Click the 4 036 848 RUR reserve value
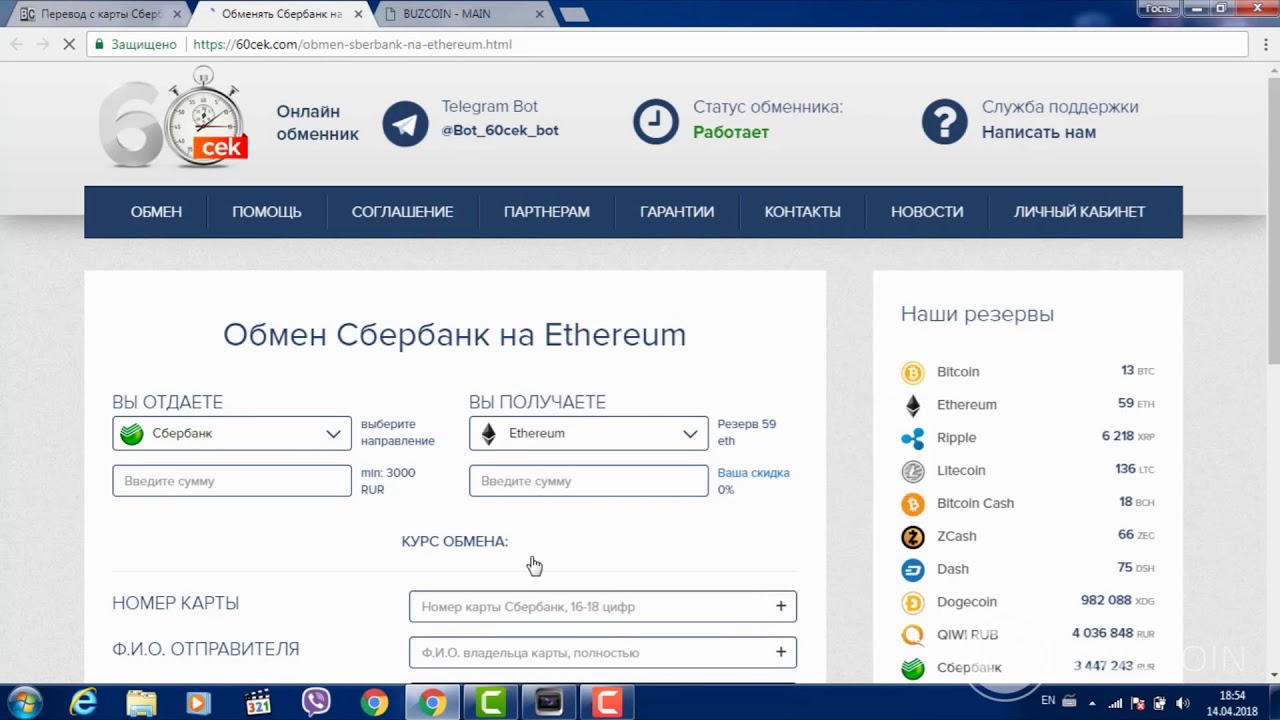The image size is (1280, 720). (x=1114, y=634)
